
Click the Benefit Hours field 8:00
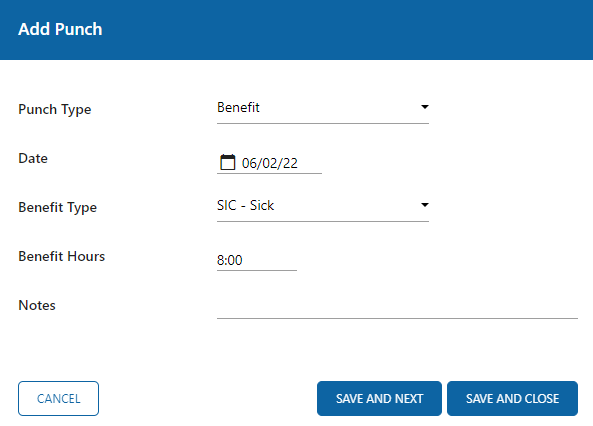tap(257, 260)
